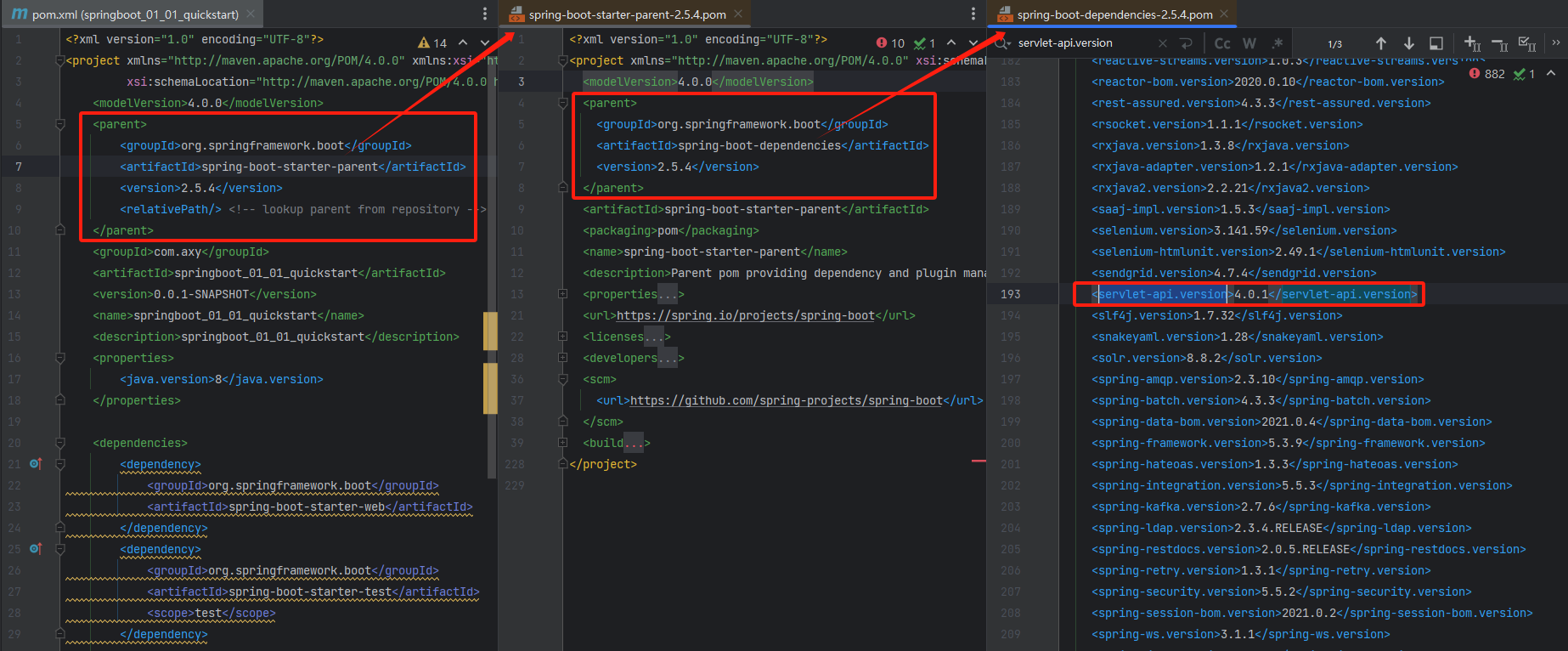Click the previous problem arrow in dependencies pom editor
The height and width of the screenshot is (651, 1568).
1551,74
